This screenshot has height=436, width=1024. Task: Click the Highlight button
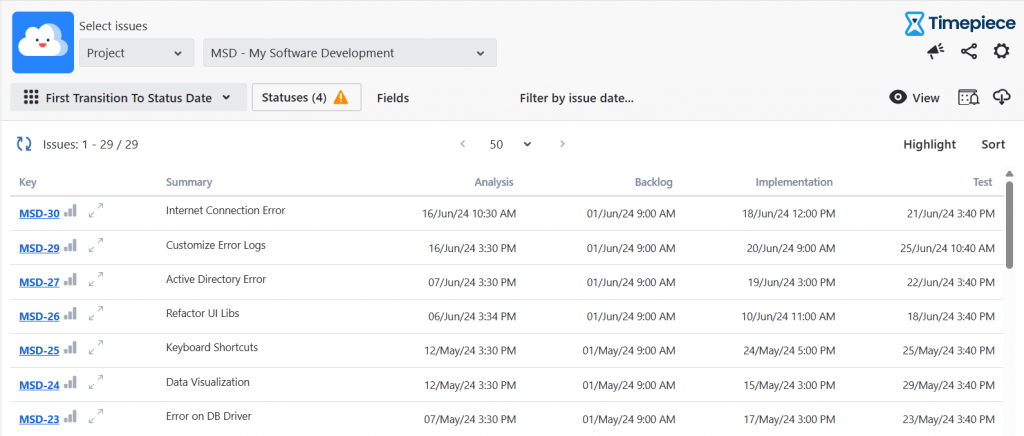pos(929,144)
